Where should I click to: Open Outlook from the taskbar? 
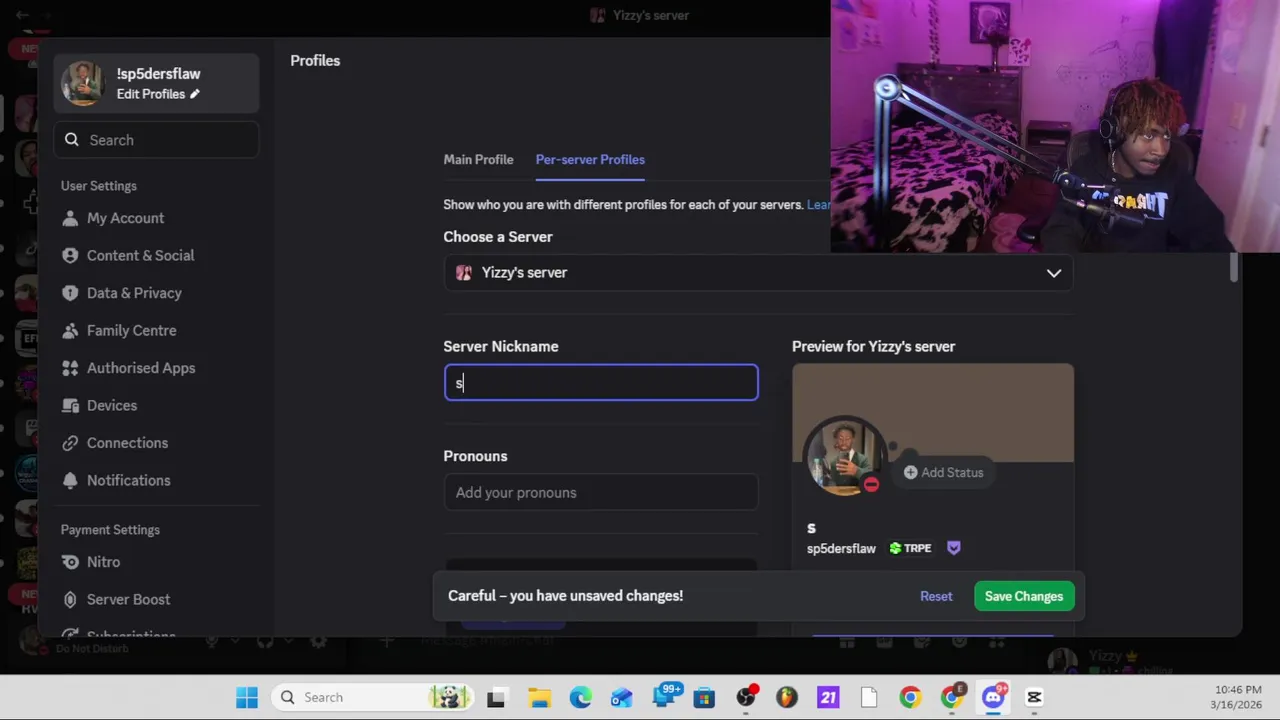point(621,697)
